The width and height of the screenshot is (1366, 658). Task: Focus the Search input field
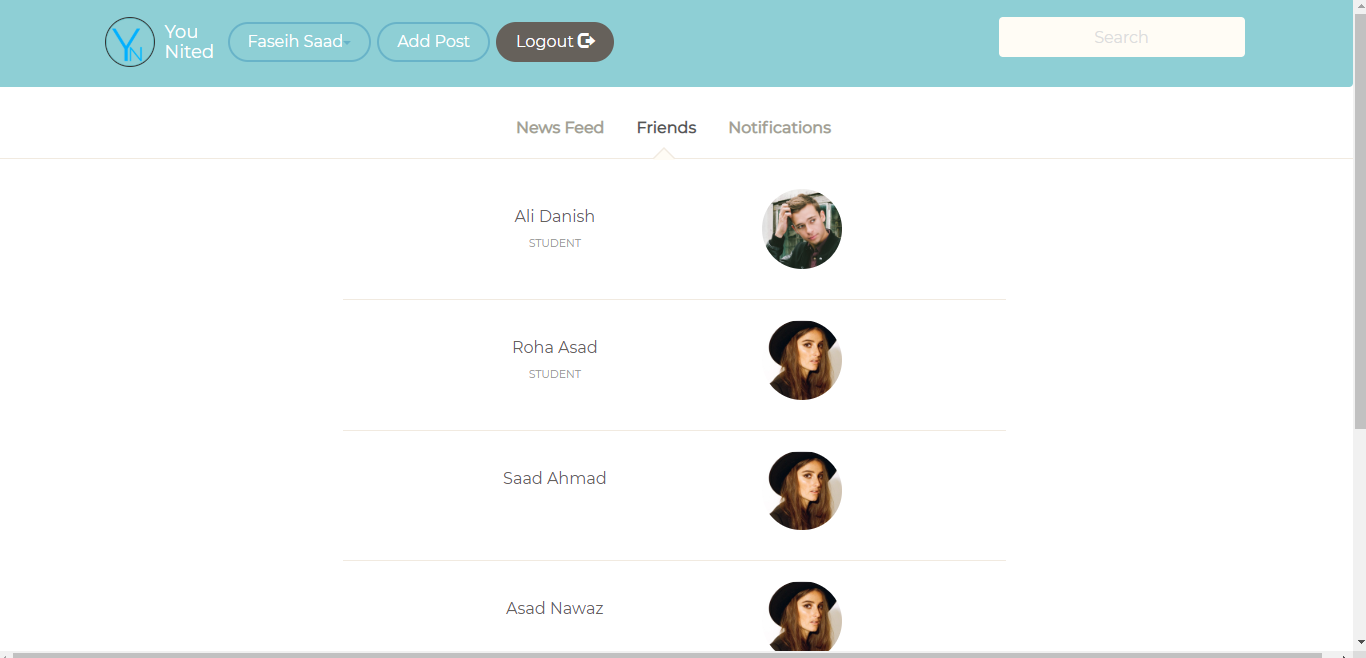click(x=1122, y=37)
